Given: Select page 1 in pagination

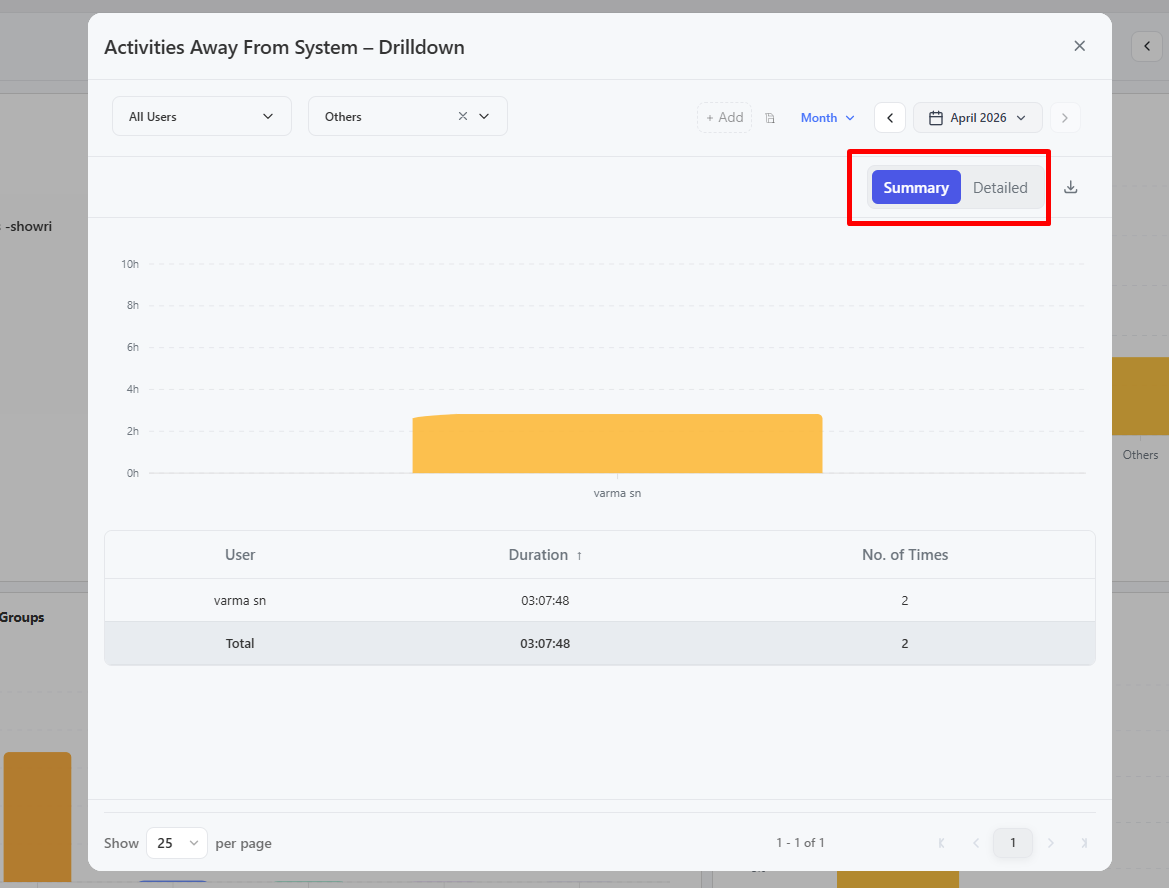Looking at the screenshot, I should [1012, 843].
